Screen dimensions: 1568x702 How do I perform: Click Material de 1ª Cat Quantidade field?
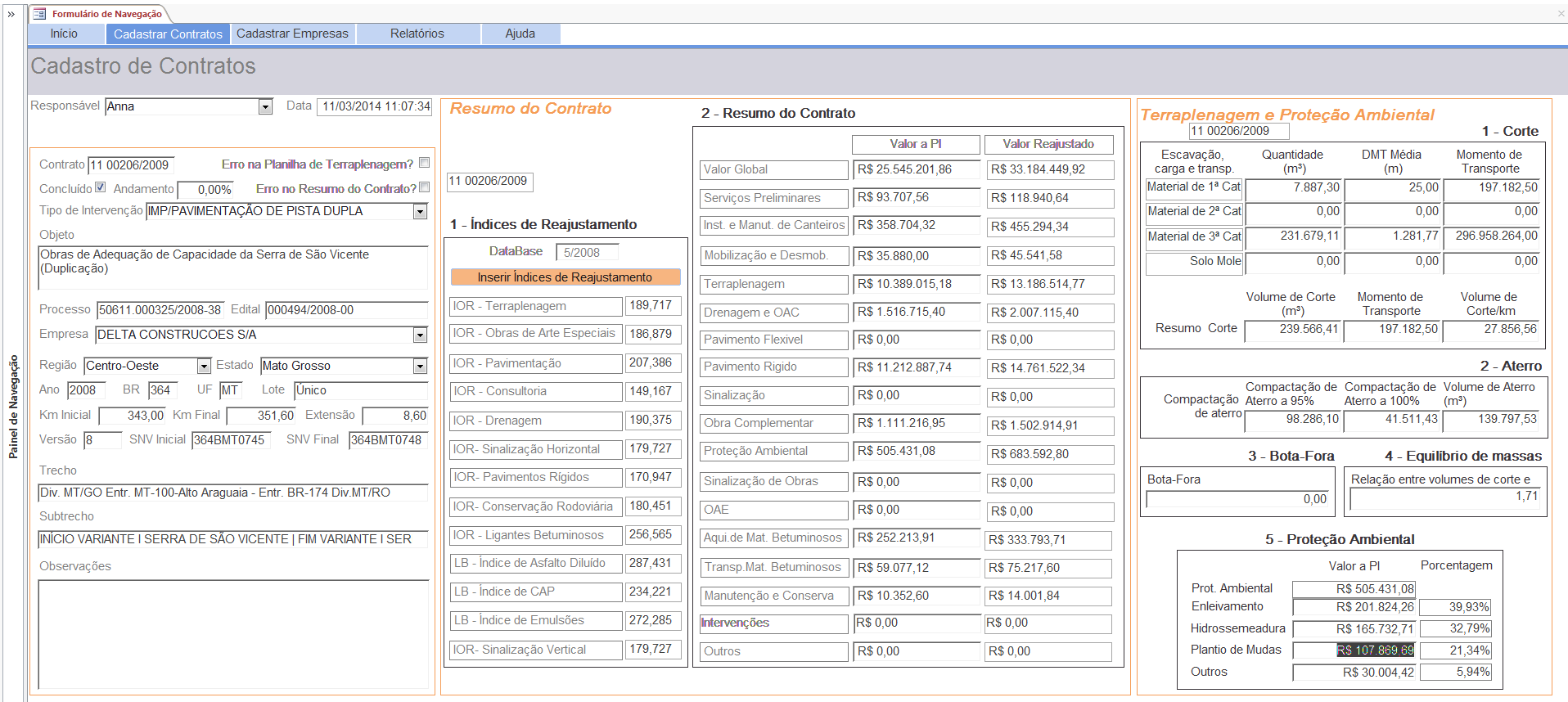coord(1293,188)
